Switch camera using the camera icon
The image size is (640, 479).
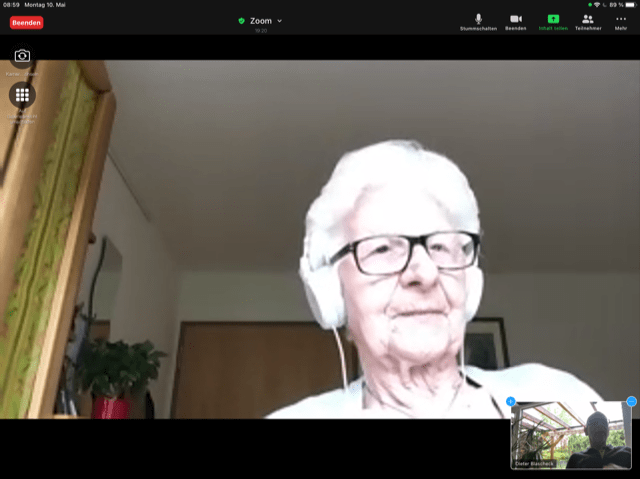click(22, 57)
